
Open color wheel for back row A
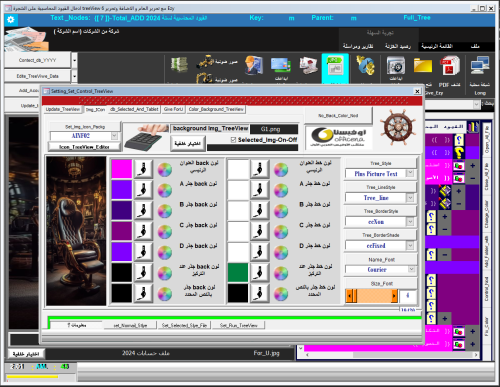(x=164, y=190)
